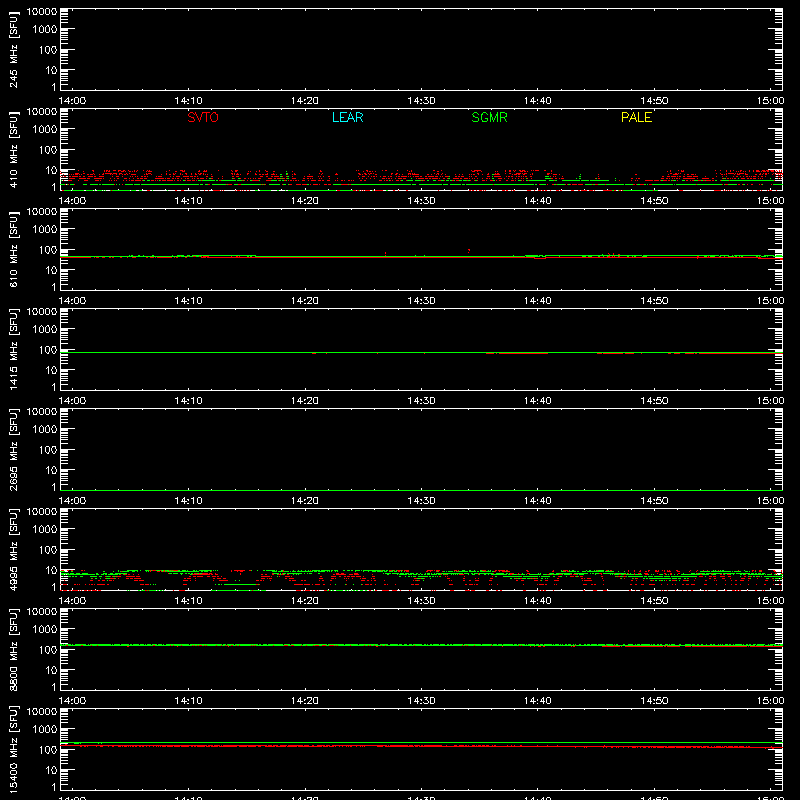
Task: Click 15:00 tick label under 610 MHz panel
Action: coord(770,301)
